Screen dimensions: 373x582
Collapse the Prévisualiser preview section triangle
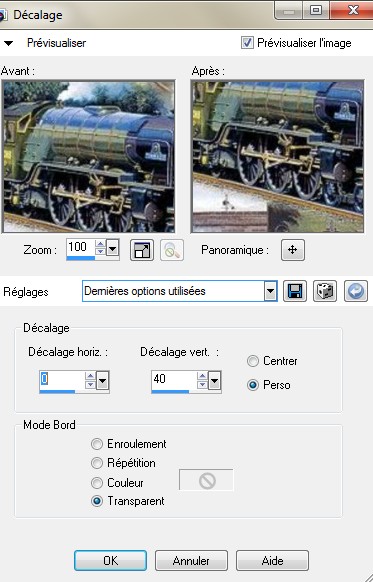pyautogui.click(x=8, y=43)
